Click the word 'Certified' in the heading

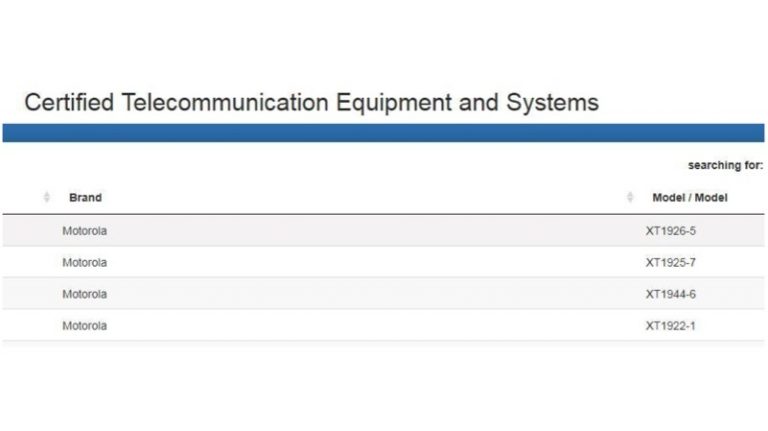pos(64,103)
